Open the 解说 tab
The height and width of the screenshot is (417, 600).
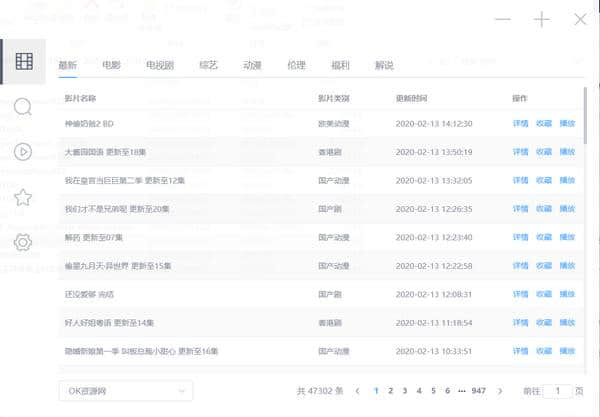(x=384, y=66)
